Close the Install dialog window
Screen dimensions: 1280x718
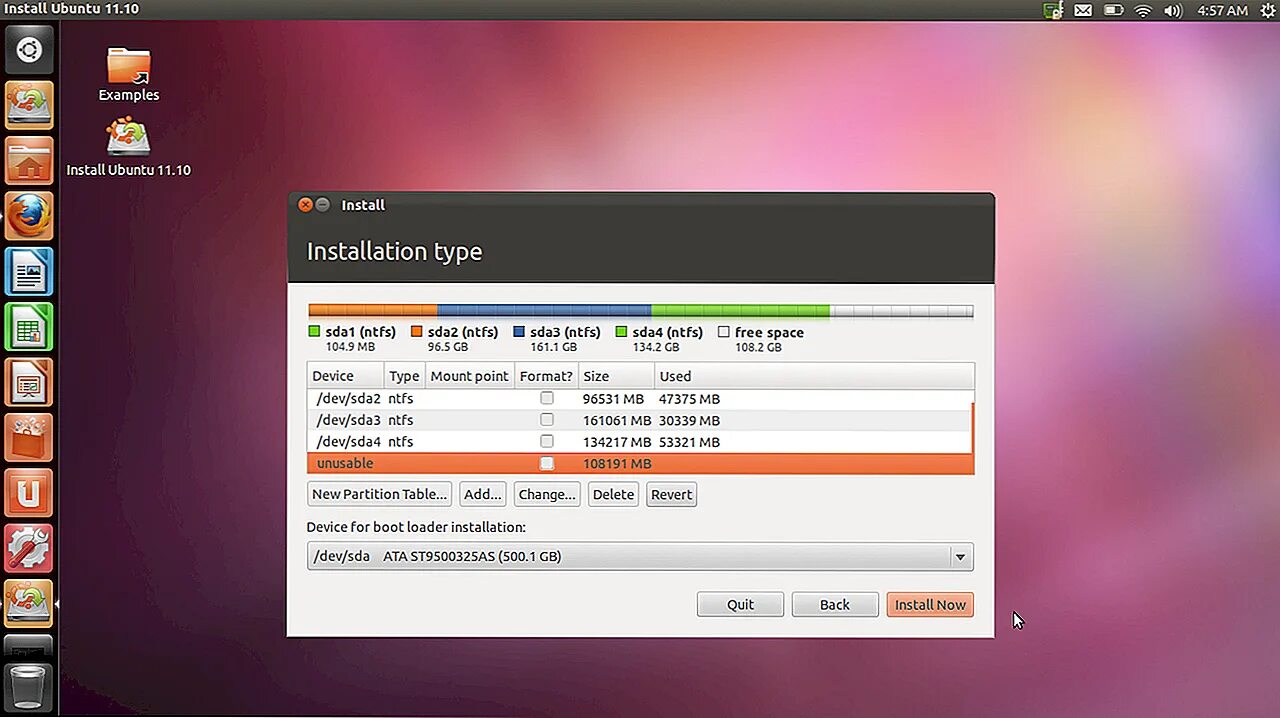(x=305, y=204)
